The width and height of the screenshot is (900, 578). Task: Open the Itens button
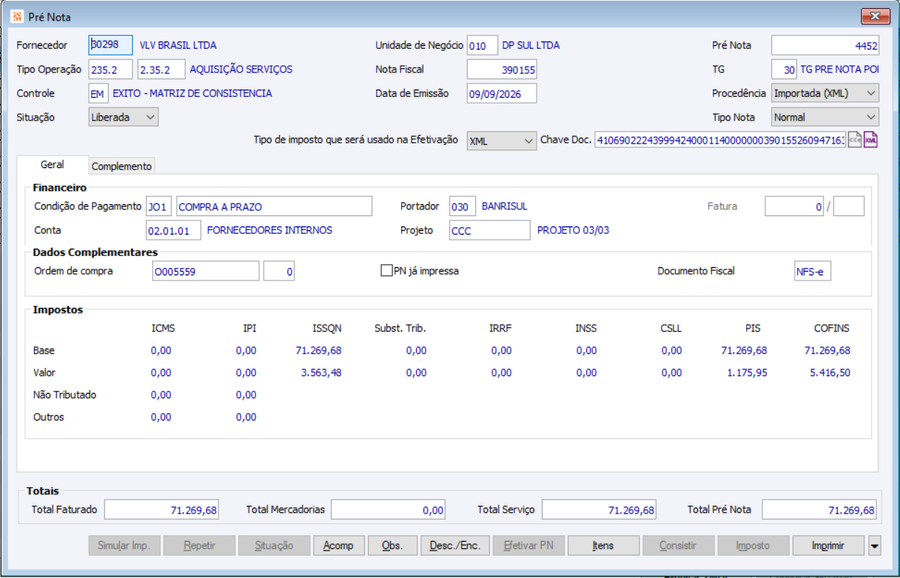603,545
